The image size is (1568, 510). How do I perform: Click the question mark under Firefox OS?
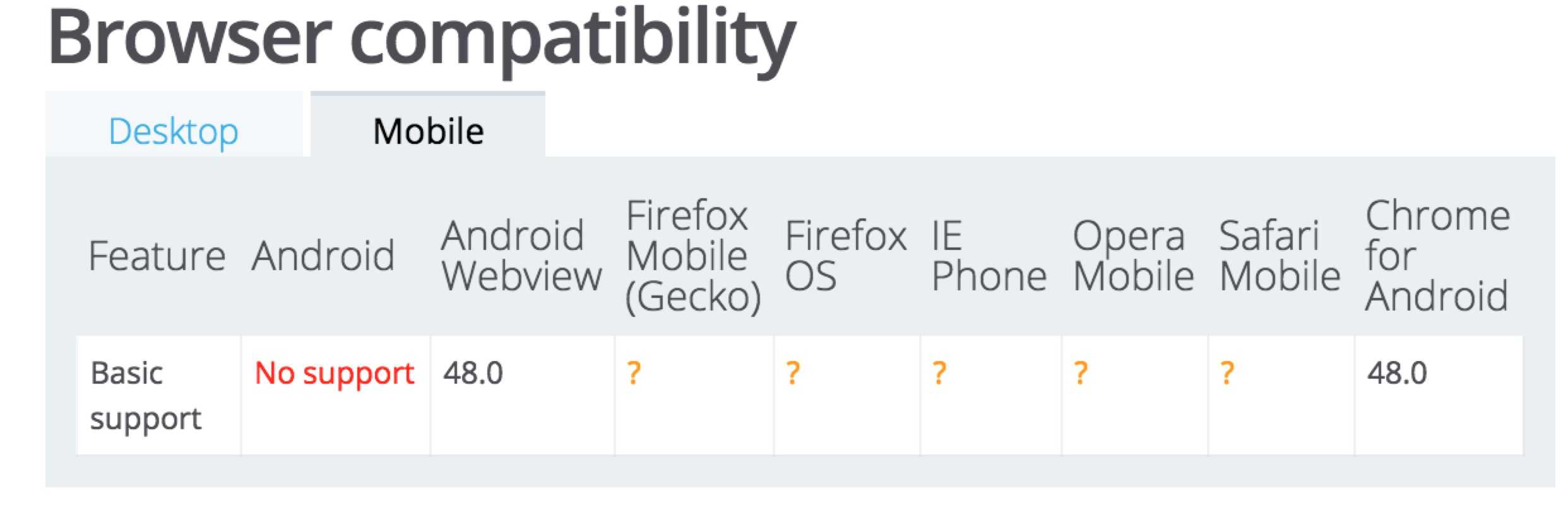(x=793, y=373)
